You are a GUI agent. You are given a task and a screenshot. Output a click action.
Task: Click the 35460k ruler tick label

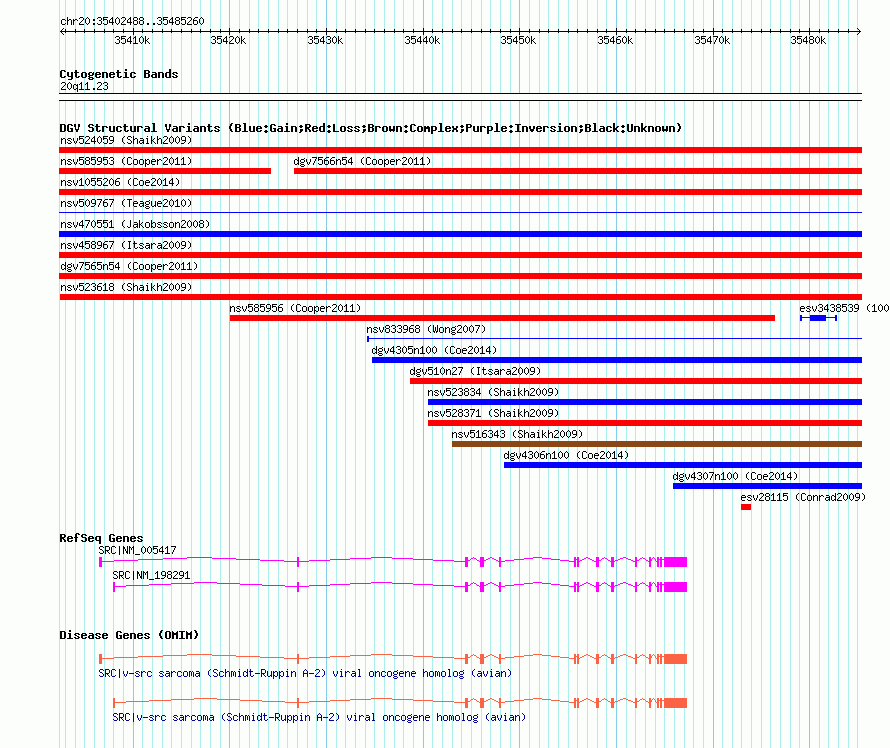[x=615, y=40]
